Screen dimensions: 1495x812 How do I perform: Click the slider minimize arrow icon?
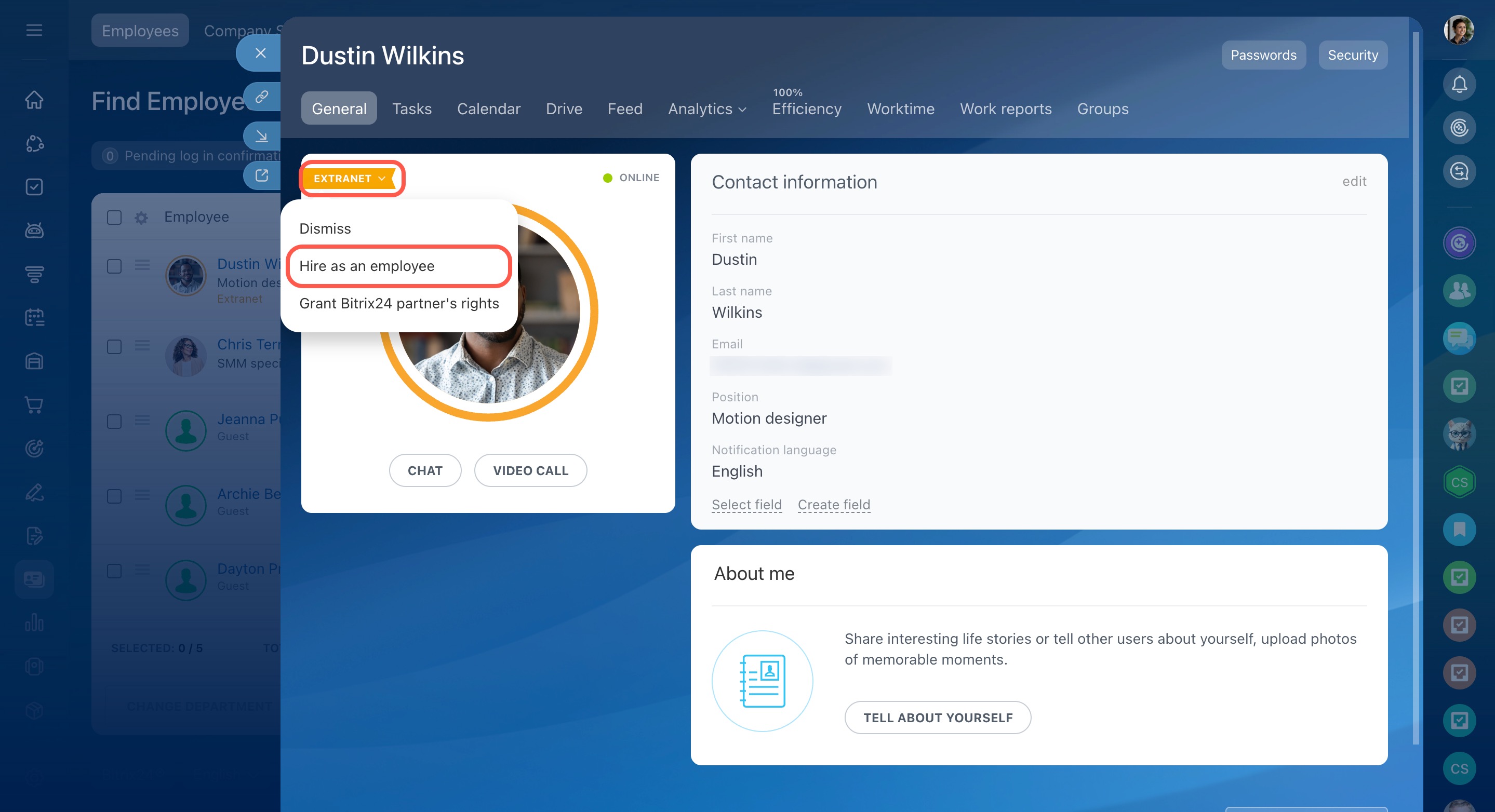point(262,136)
